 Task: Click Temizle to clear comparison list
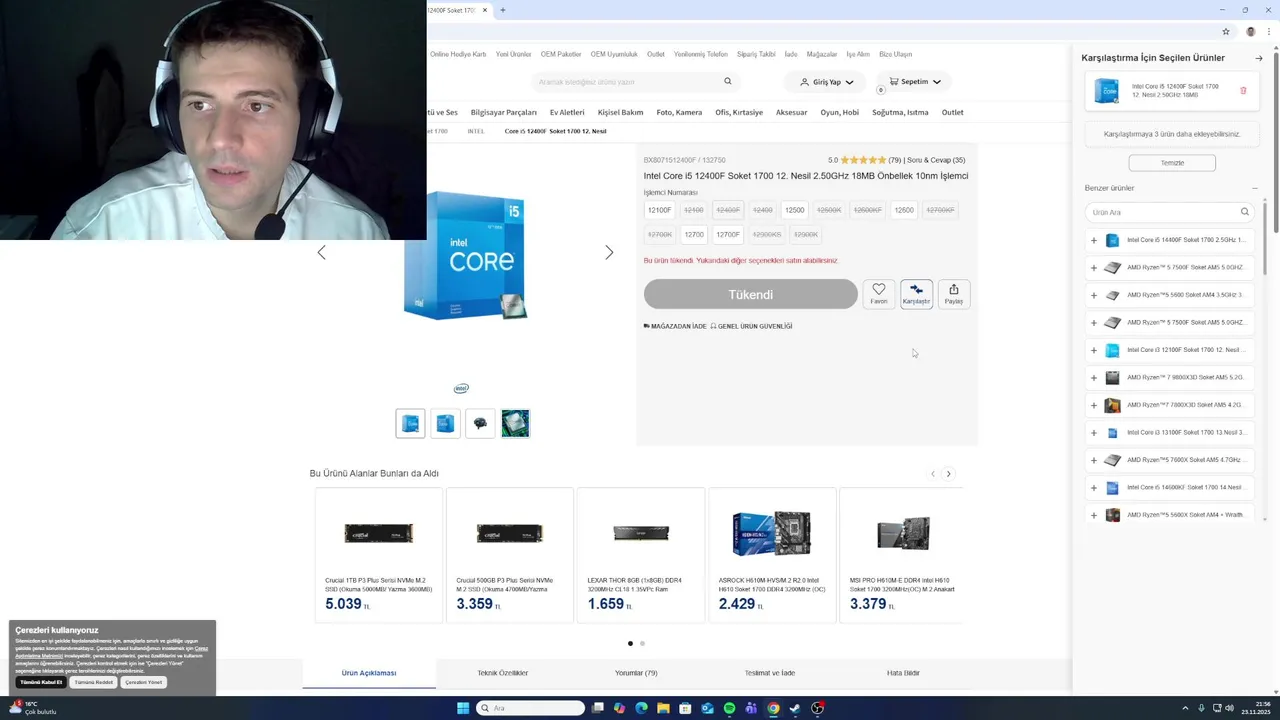click(1172, 163)
